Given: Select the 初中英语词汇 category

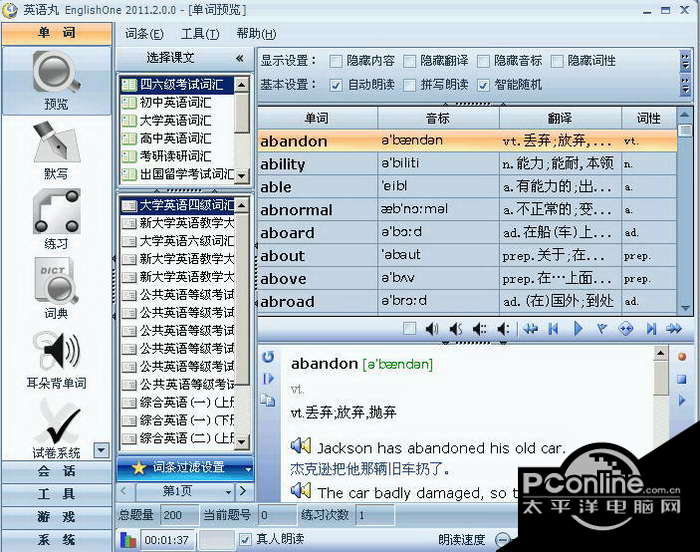Looking at the screenshot, I should (177, 103).
